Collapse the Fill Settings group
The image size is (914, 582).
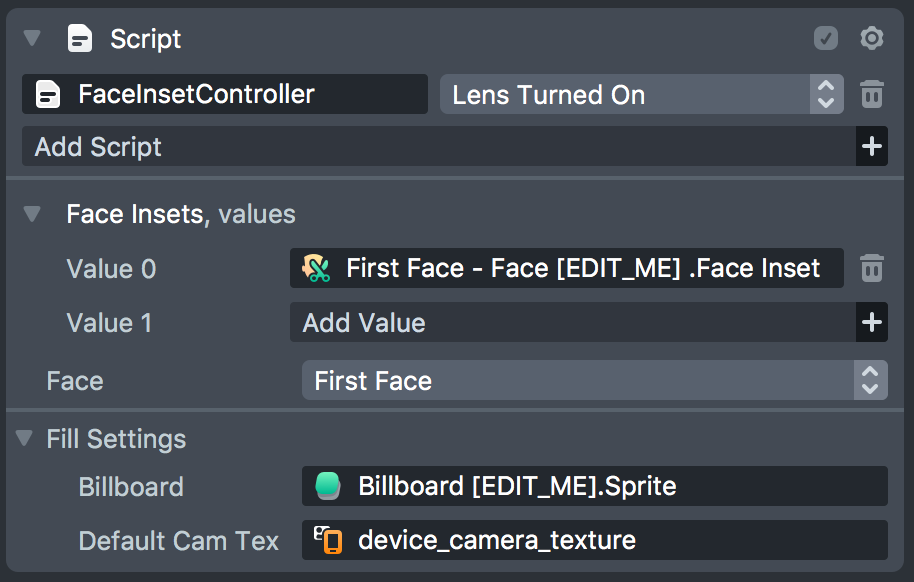[x=22, y=439]
